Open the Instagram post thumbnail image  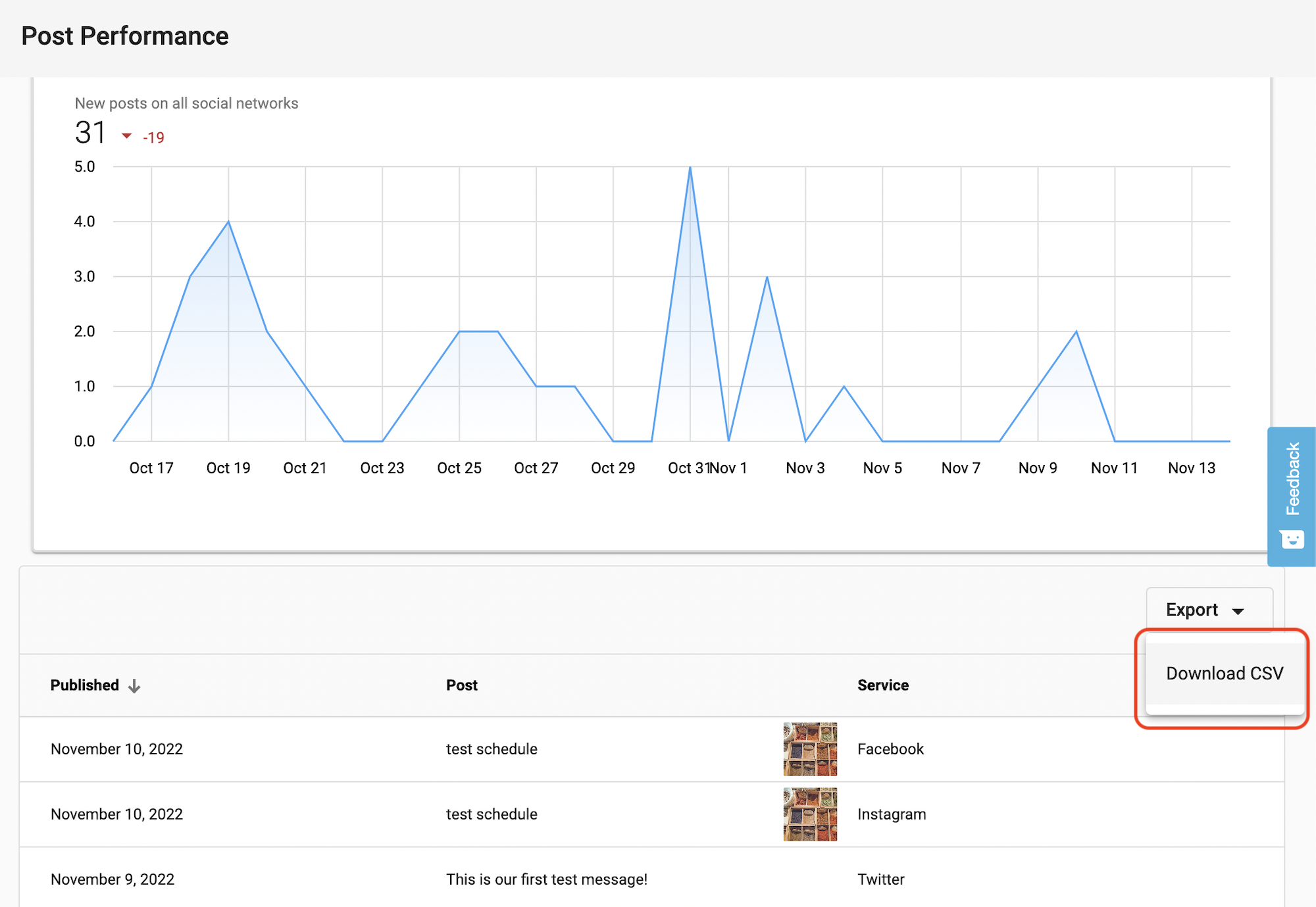[x=810, y=814]
